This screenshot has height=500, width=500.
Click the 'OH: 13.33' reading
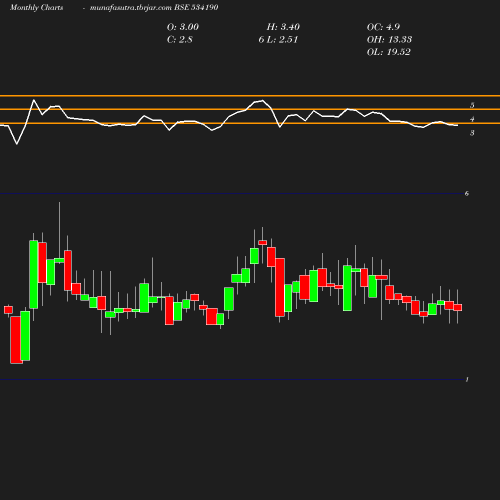click(x=389, y=40)
